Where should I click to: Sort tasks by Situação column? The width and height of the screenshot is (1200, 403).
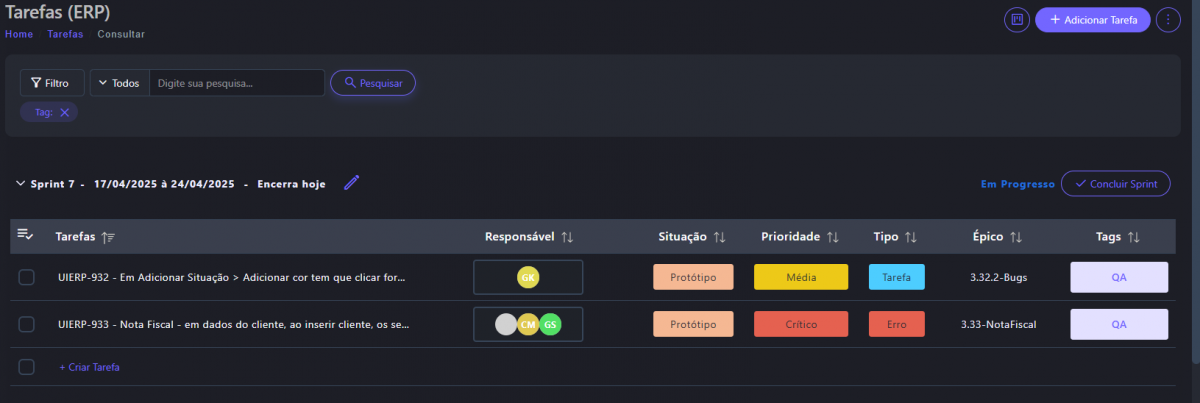(719, 237)
